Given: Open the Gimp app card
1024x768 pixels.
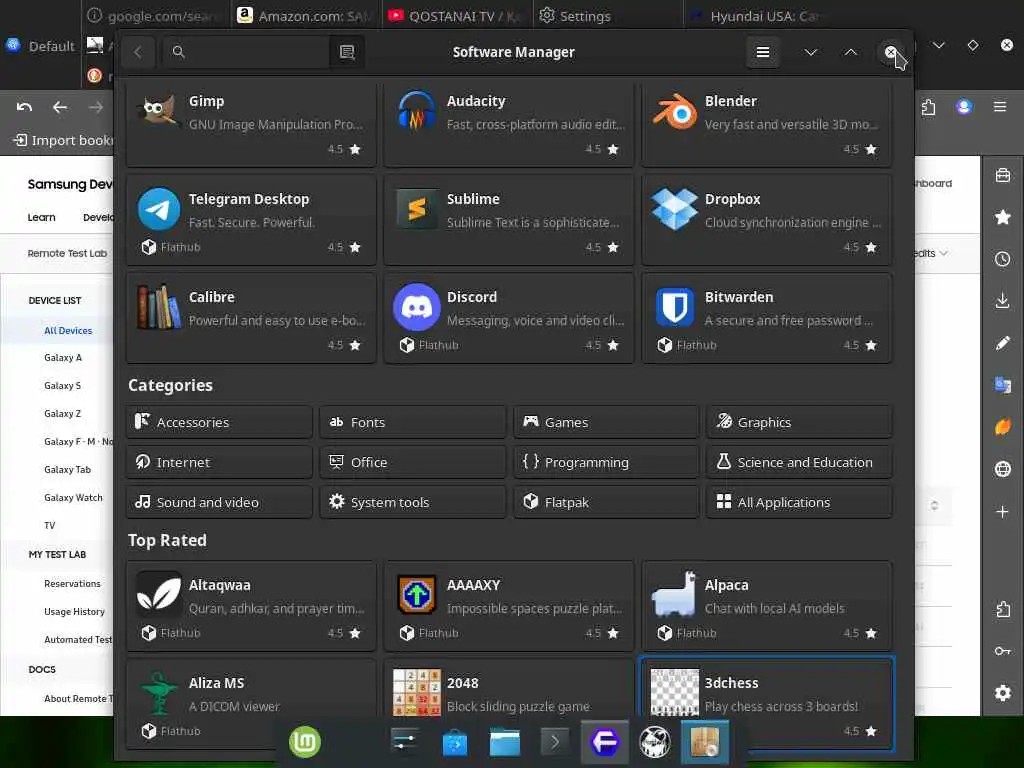Looking at the screenshot, I should click(251, 123).
